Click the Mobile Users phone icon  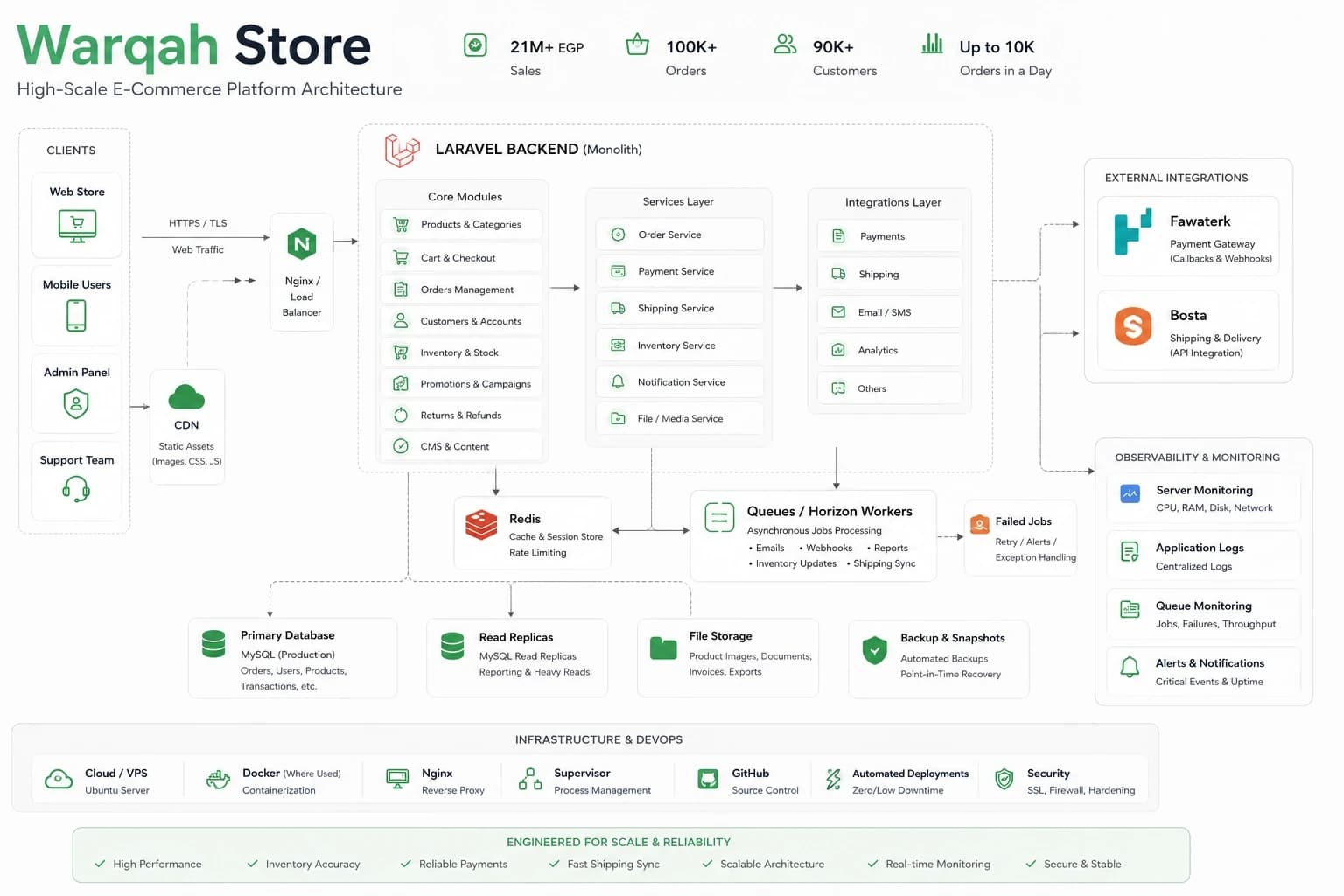[76, 316]
